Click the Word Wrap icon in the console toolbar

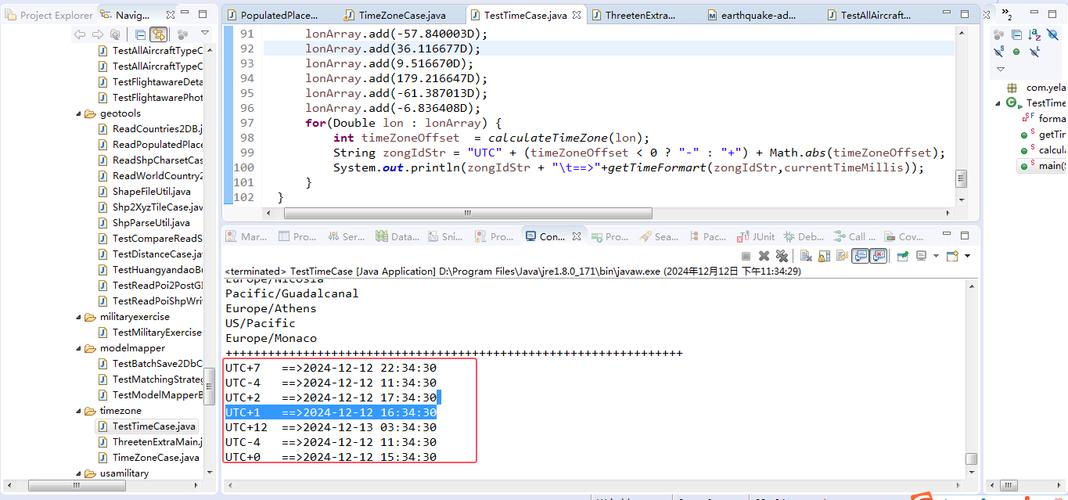[x=842, y=256]
